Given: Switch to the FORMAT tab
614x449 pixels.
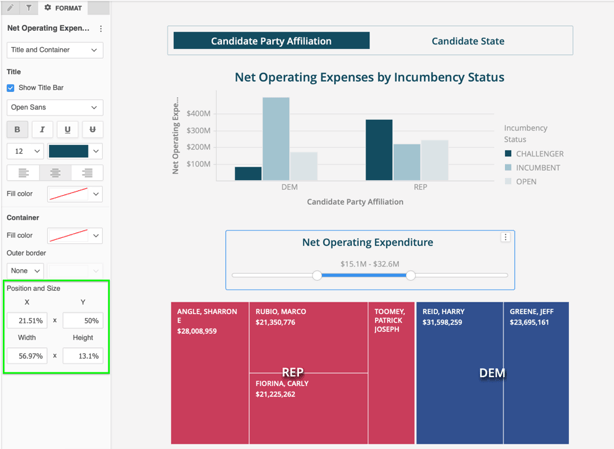Looking at the screenshot, I should (x=63, y=8).
